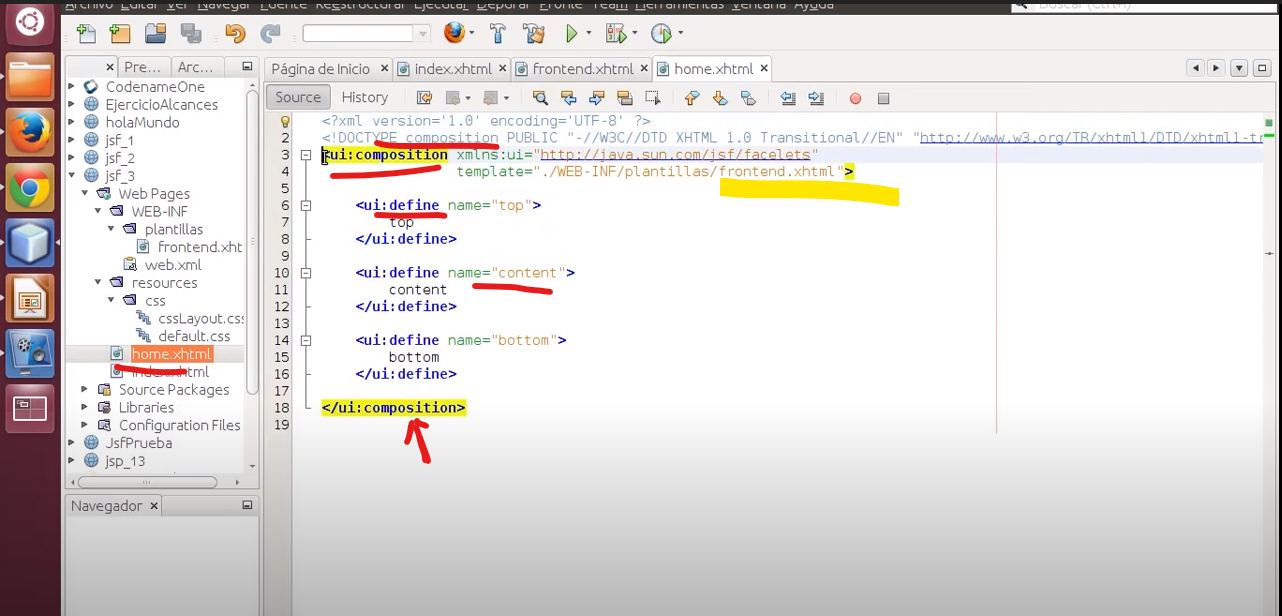This screenshot has height=616, width=1282.
Task: Close the home.xhtml editor tab
Action: click(x=764, y=69)
